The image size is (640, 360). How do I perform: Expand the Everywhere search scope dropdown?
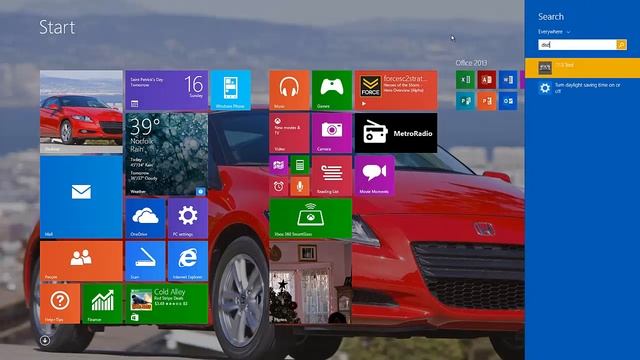[x=554, y=32]
